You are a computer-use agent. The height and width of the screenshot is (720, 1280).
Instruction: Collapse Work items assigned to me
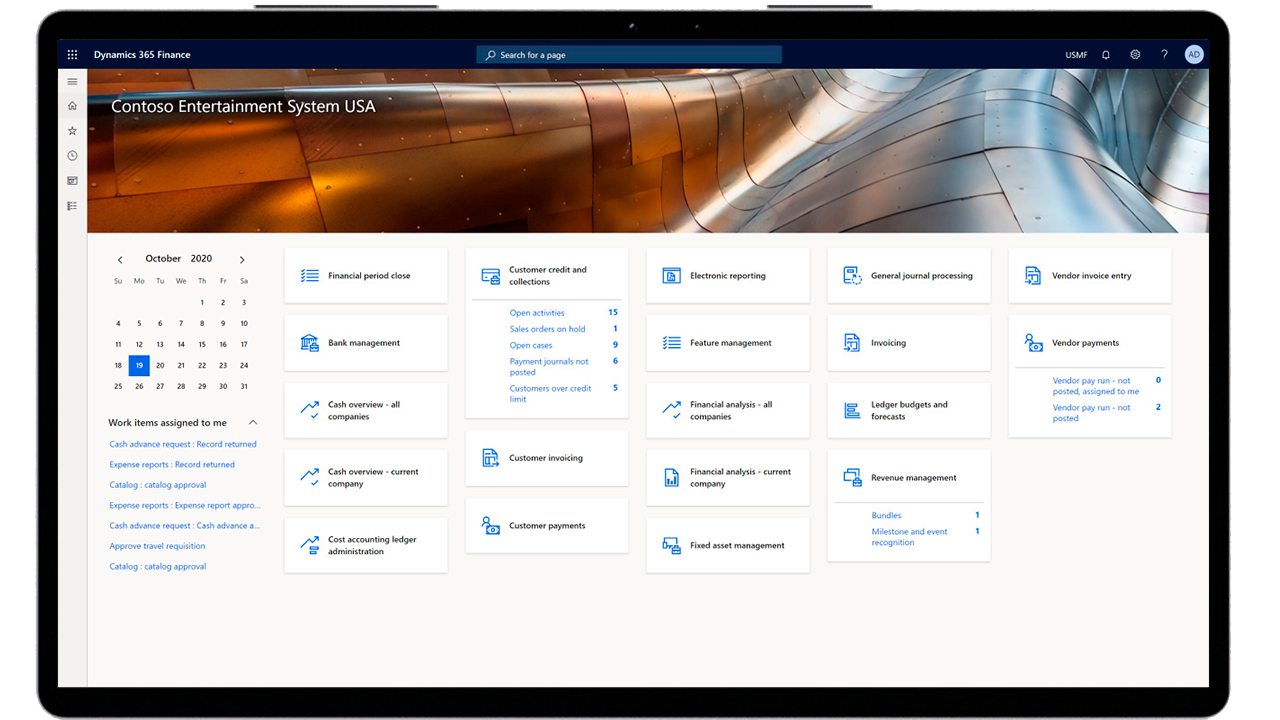(x=253, y=423)
